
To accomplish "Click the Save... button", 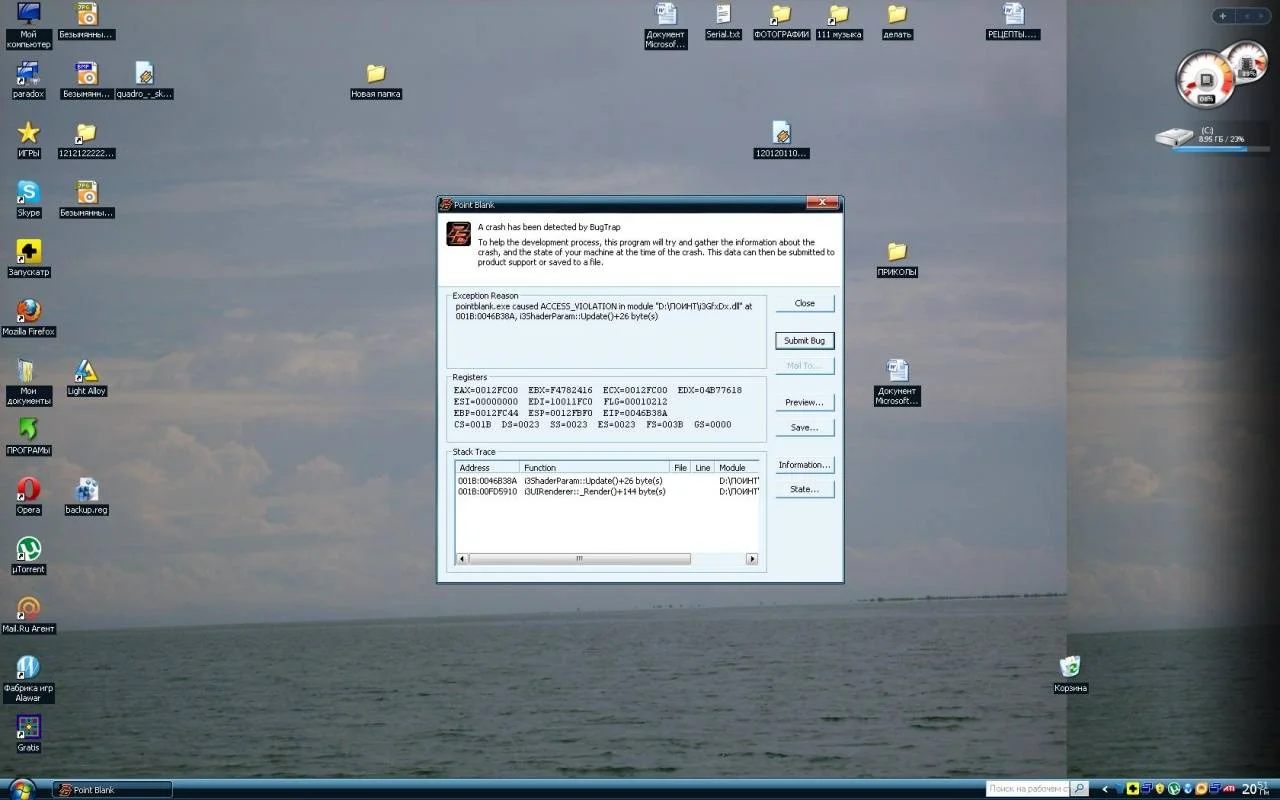I will coord(804,427).
